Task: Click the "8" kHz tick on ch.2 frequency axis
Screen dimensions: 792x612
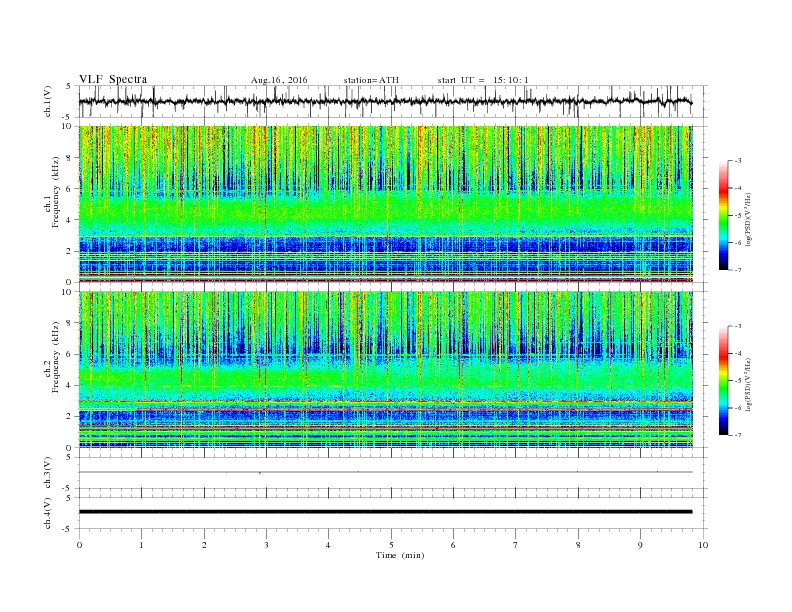Action: [70, 323]
